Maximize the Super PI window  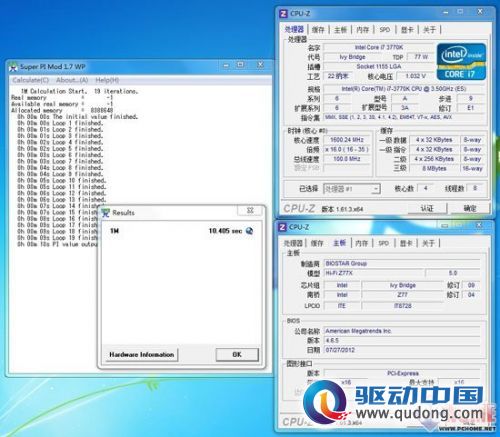pos(240,65)
